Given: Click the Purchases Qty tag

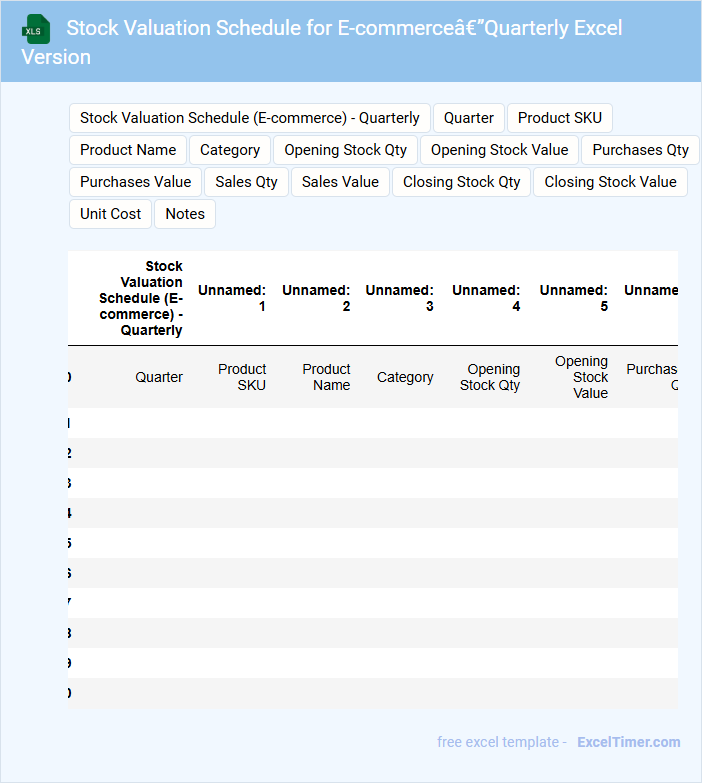Looking at the screenshot, I should tap(640, 150).
